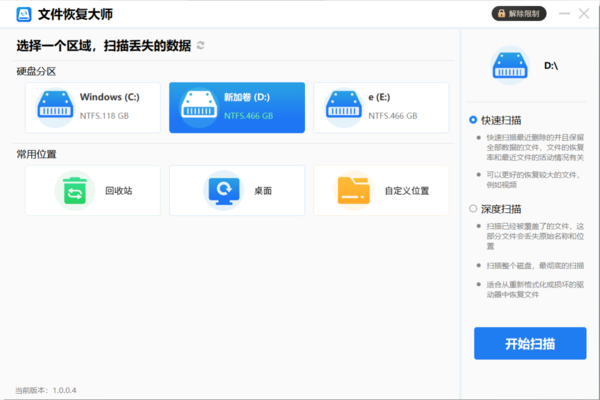Click the 深度扫描 option label text
This screenshot has width=600, height=400.
(x=501, y=209)
